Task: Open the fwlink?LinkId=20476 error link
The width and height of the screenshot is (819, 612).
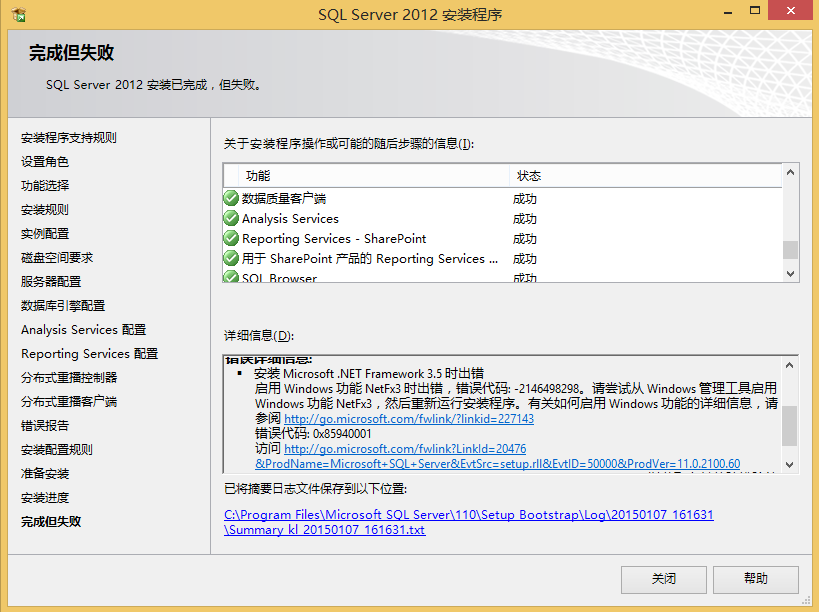Action: (405, 449)
